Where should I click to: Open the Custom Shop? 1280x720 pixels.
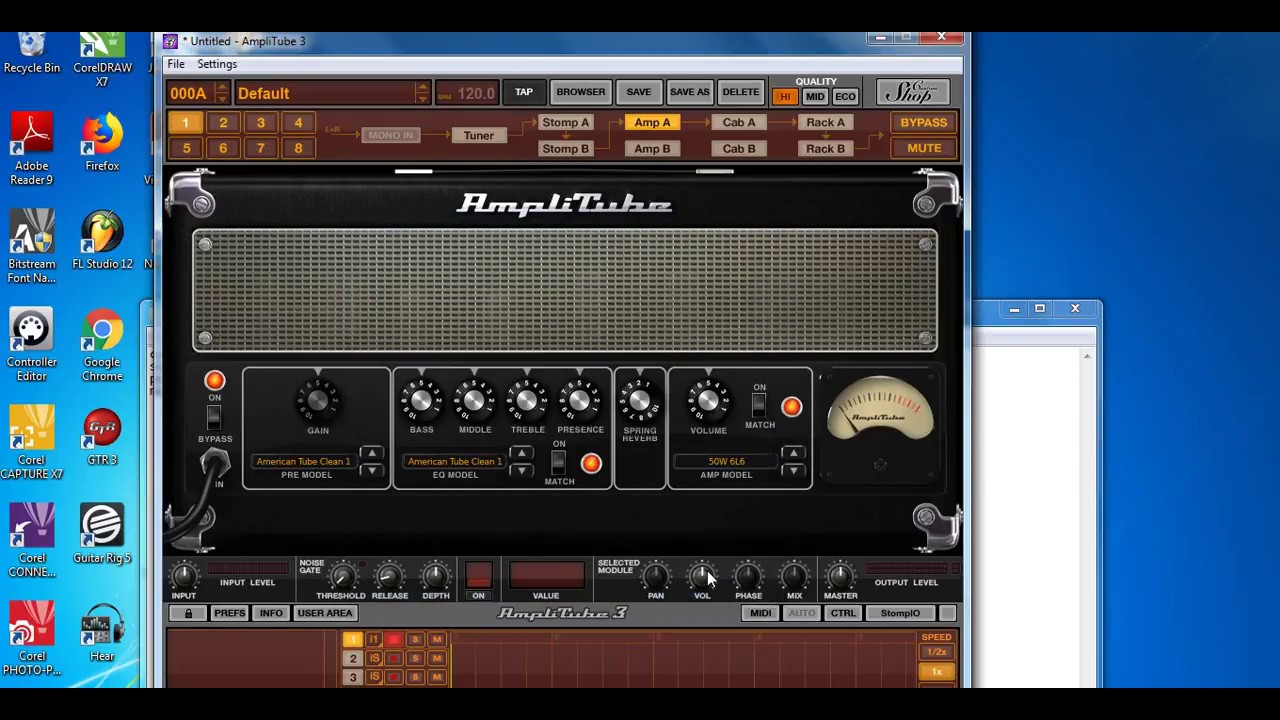click(x=912, y=93)
